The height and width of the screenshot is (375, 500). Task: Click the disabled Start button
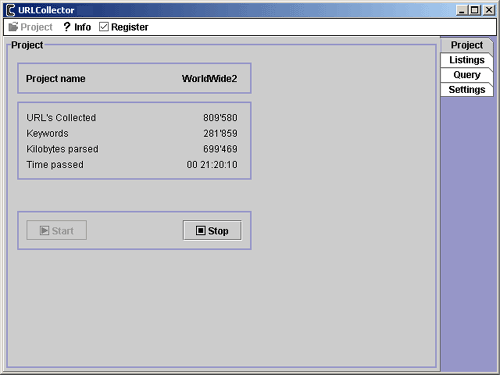(57, 230)
